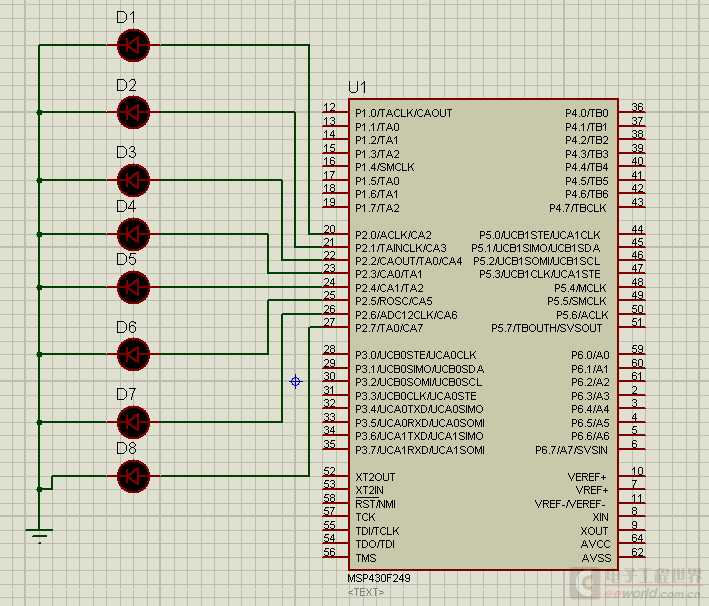Click pin P6.7/A7/SVSIN label
The height and width of the screenshot is (606, 709).
click(572, 450)
